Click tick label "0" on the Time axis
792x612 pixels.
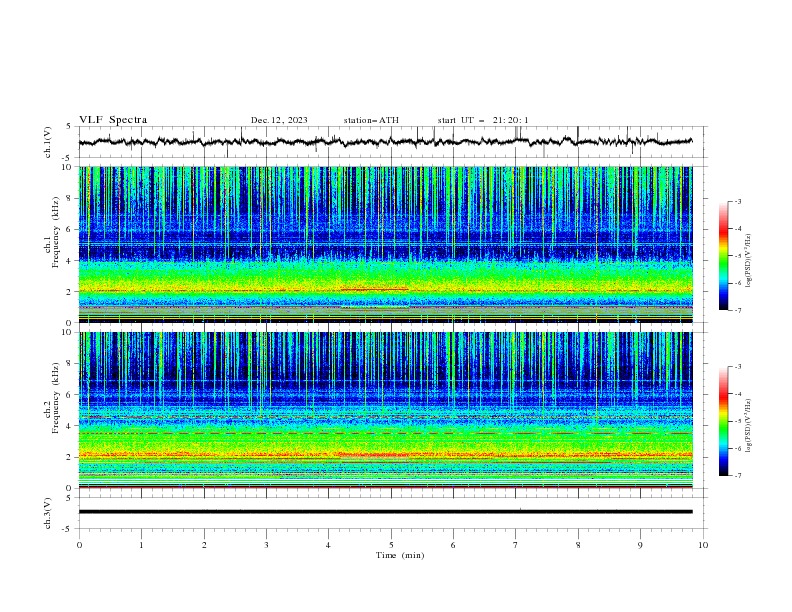pos(79,545)
